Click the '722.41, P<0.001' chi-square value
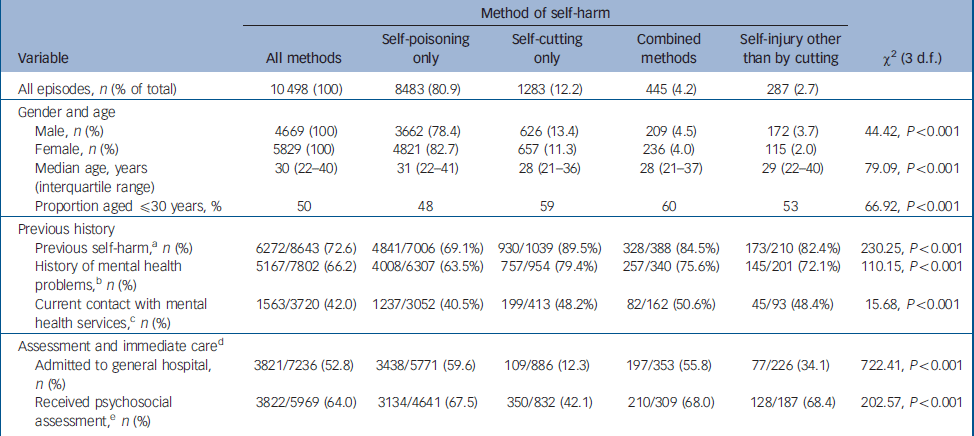Viewport: 974px width, 436px height. point(911,365)
